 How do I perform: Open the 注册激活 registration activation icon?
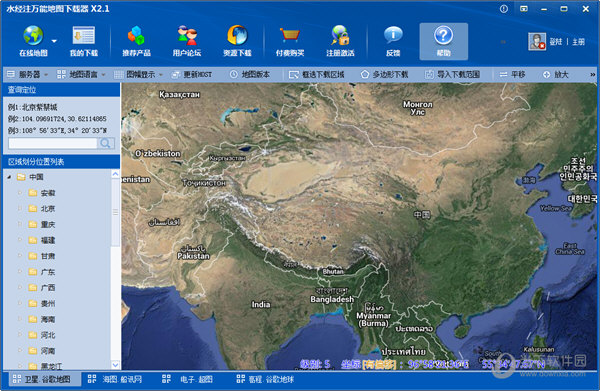click(x=340, y=36)
